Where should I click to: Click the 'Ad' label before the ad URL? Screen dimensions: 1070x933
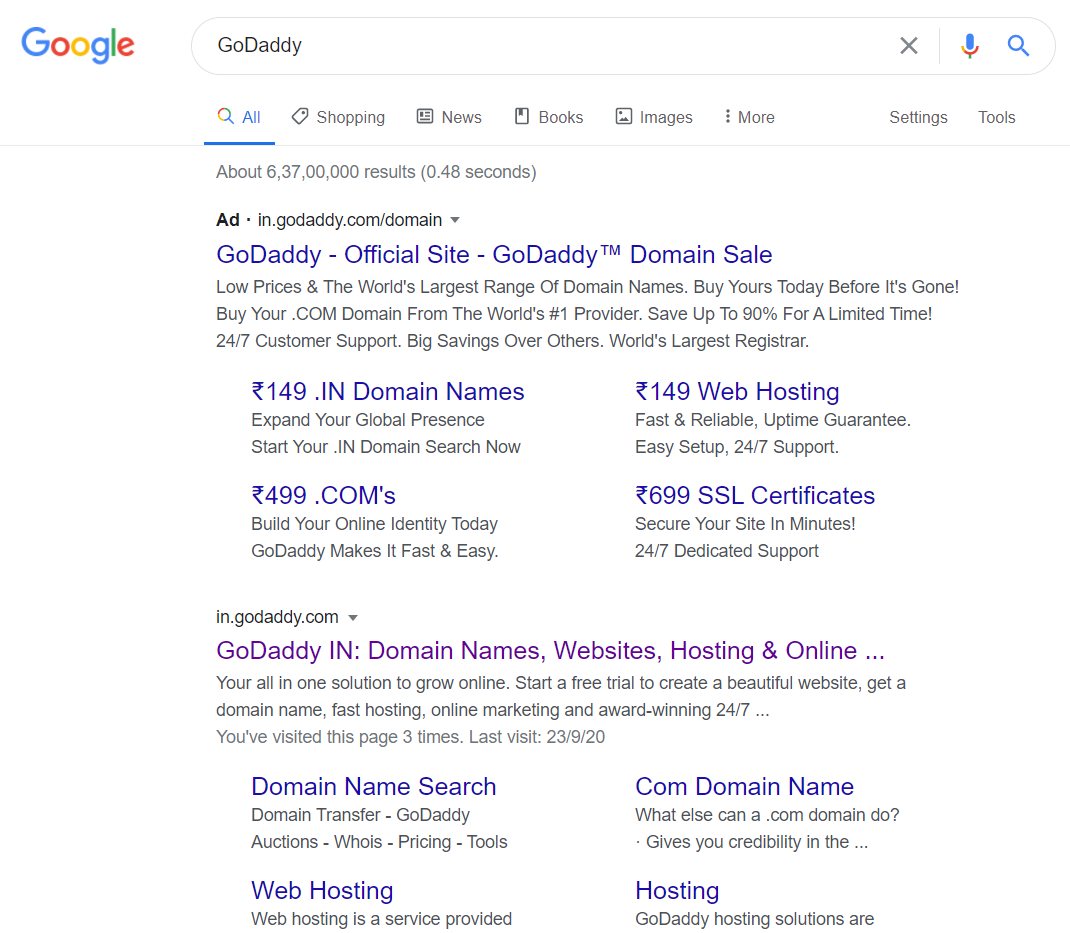point(228,220)
